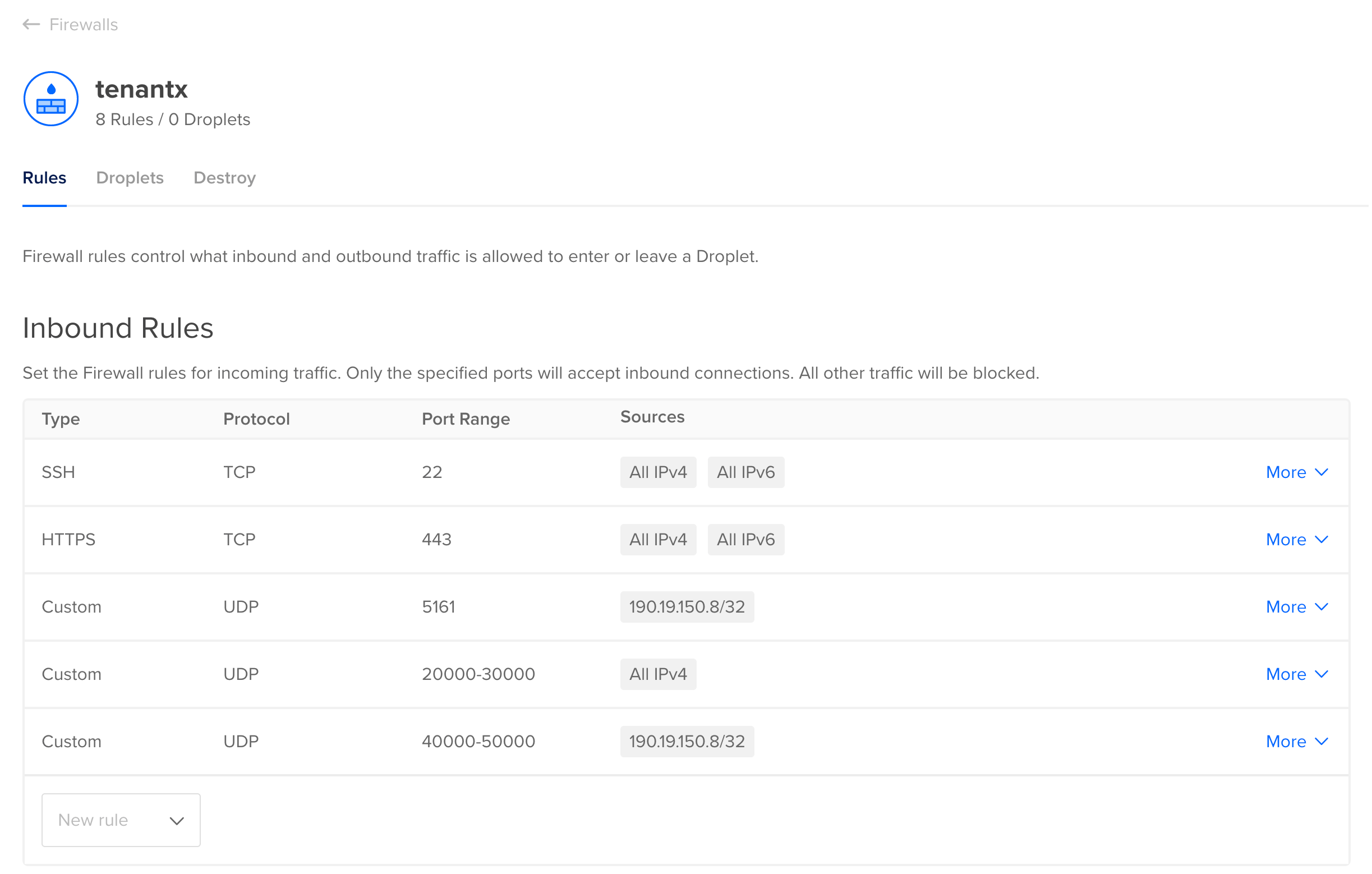Expand More for the 20000-30000 UDP rule
1372x874 pixels.
(1296, 674)
